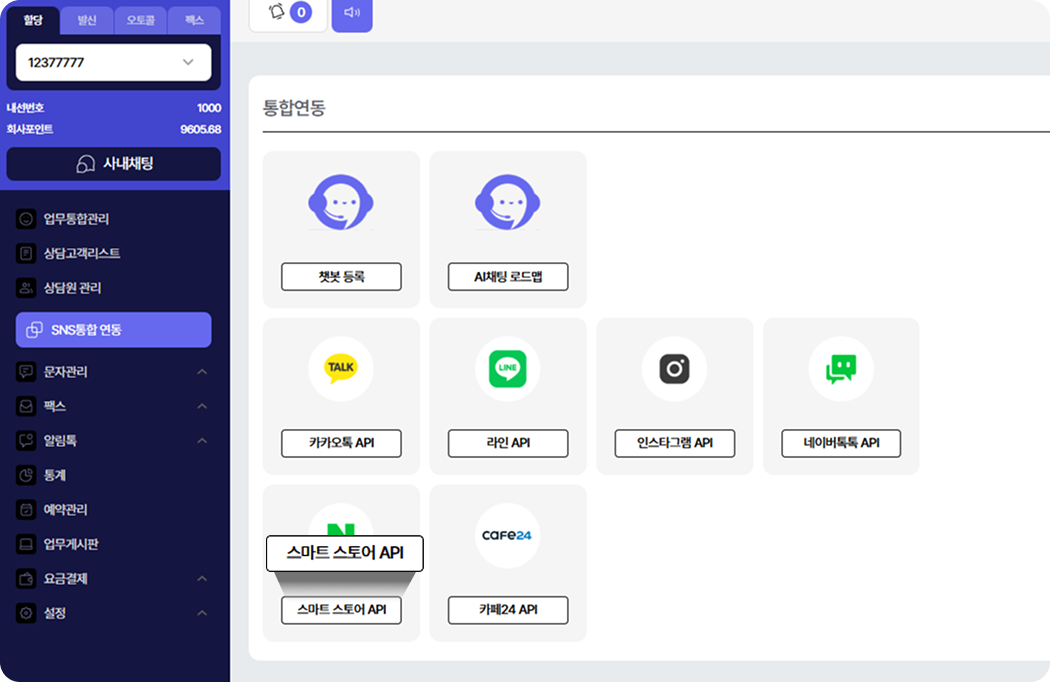Switch to the 오토콜 tab
This screenshot has height=682, width=1050.
[140, 20]
